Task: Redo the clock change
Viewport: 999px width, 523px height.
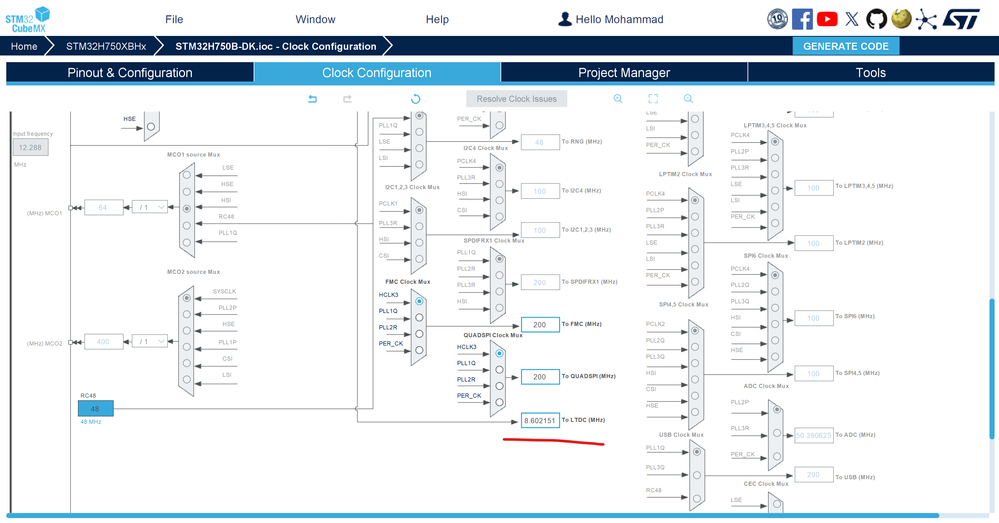Action: click(347, 99)
